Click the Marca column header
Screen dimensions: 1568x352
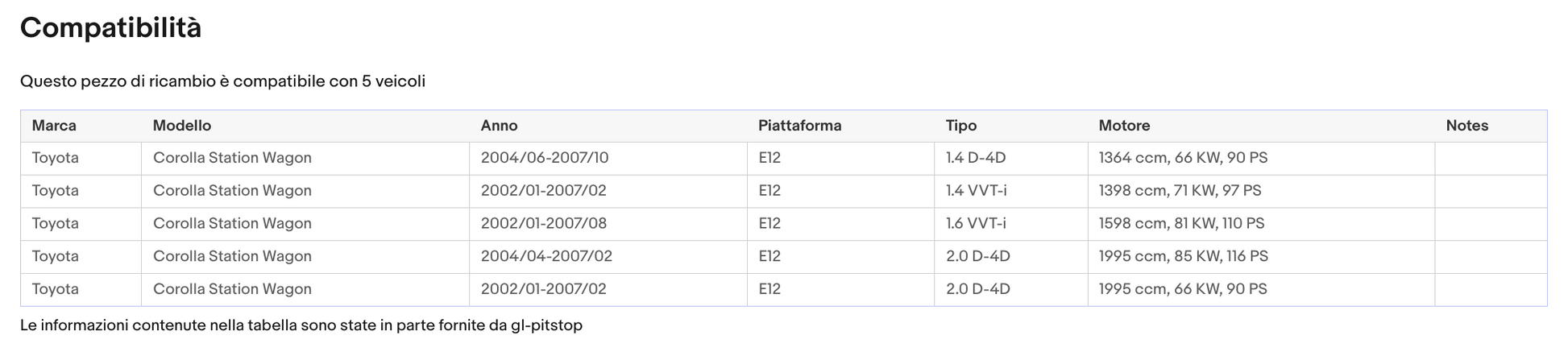(x=81, y=126)
